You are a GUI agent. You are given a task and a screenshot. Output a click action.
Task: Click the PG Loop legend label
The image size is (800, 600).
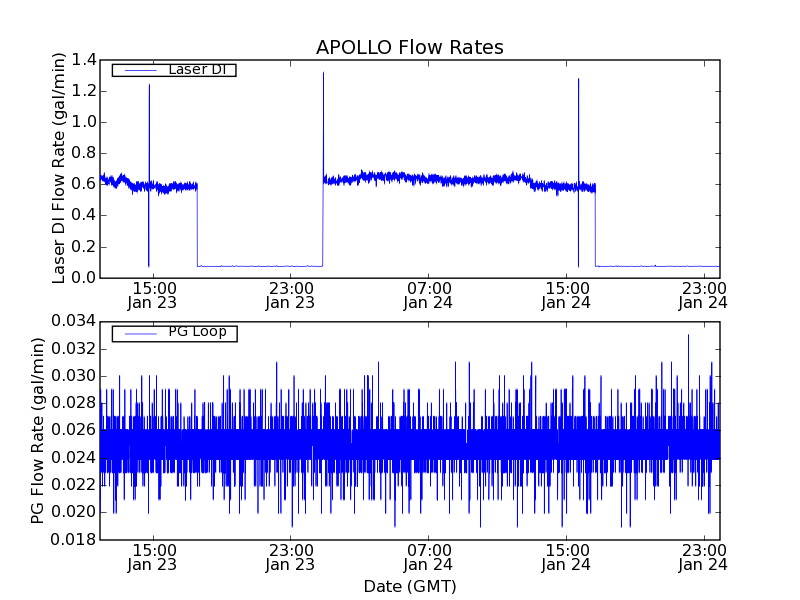pyautogui.click(x=197, y=332)
